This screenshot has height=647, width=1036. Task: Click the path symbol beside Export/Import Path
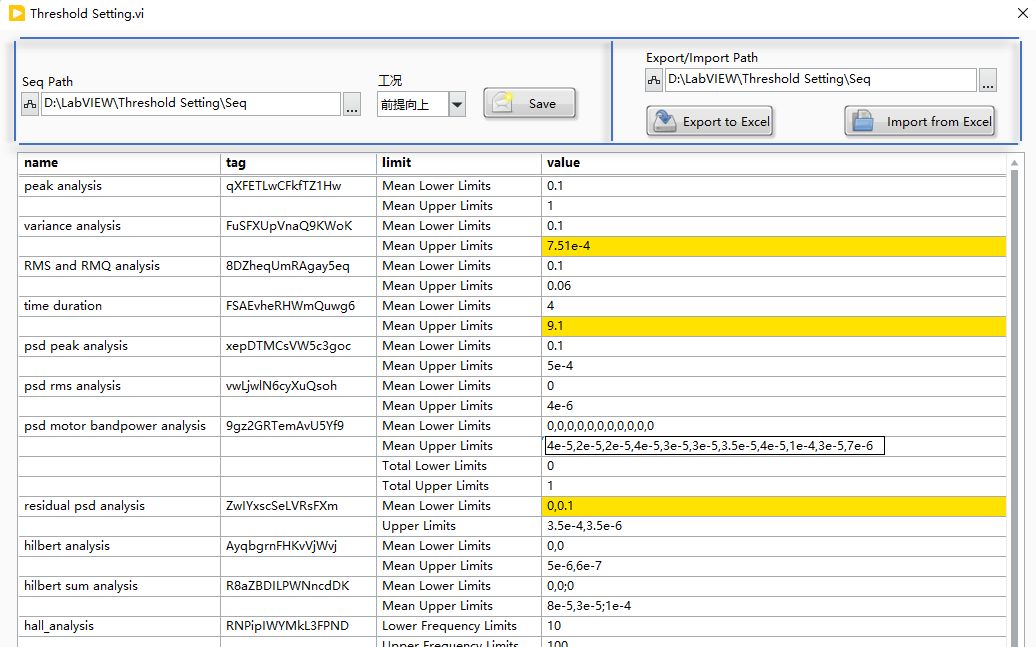tap(656, 78)
